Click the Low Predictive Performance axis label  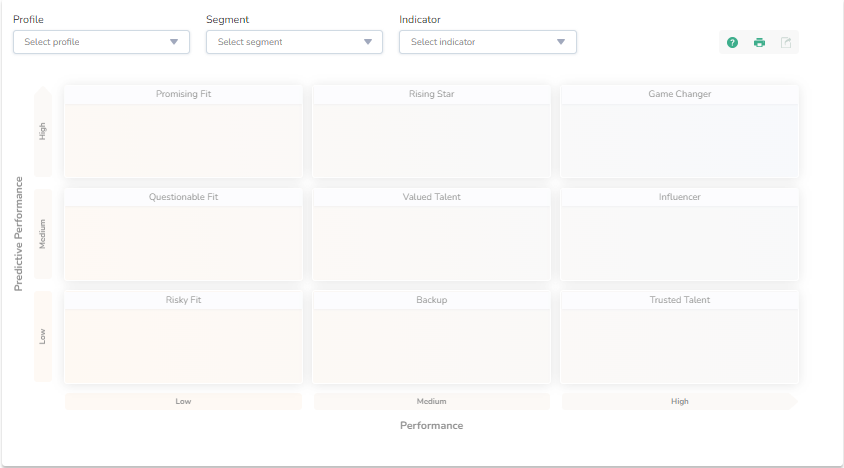[43, 337]
